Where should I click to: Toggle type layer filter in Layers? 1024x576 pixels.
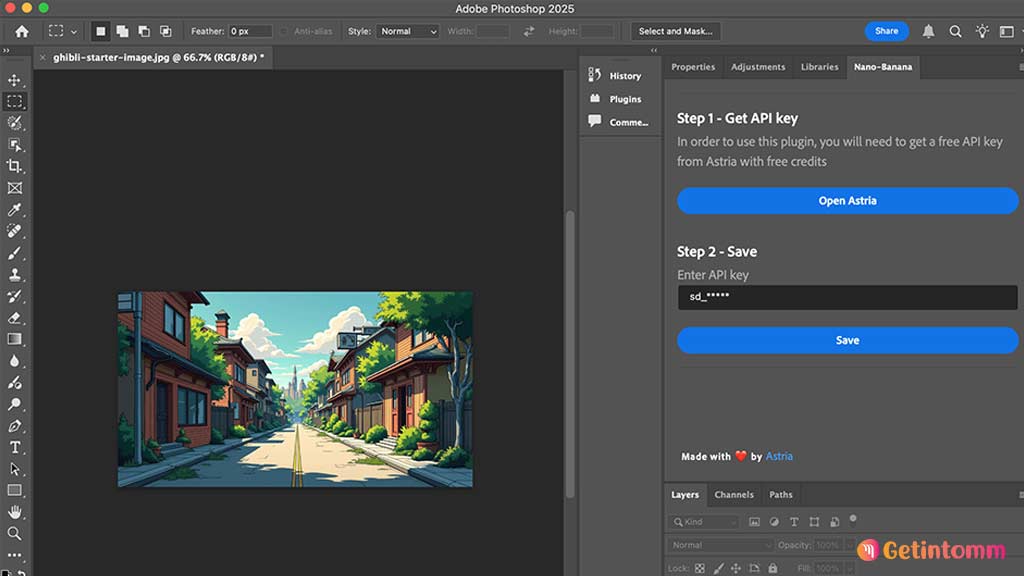tap(794, 522)
